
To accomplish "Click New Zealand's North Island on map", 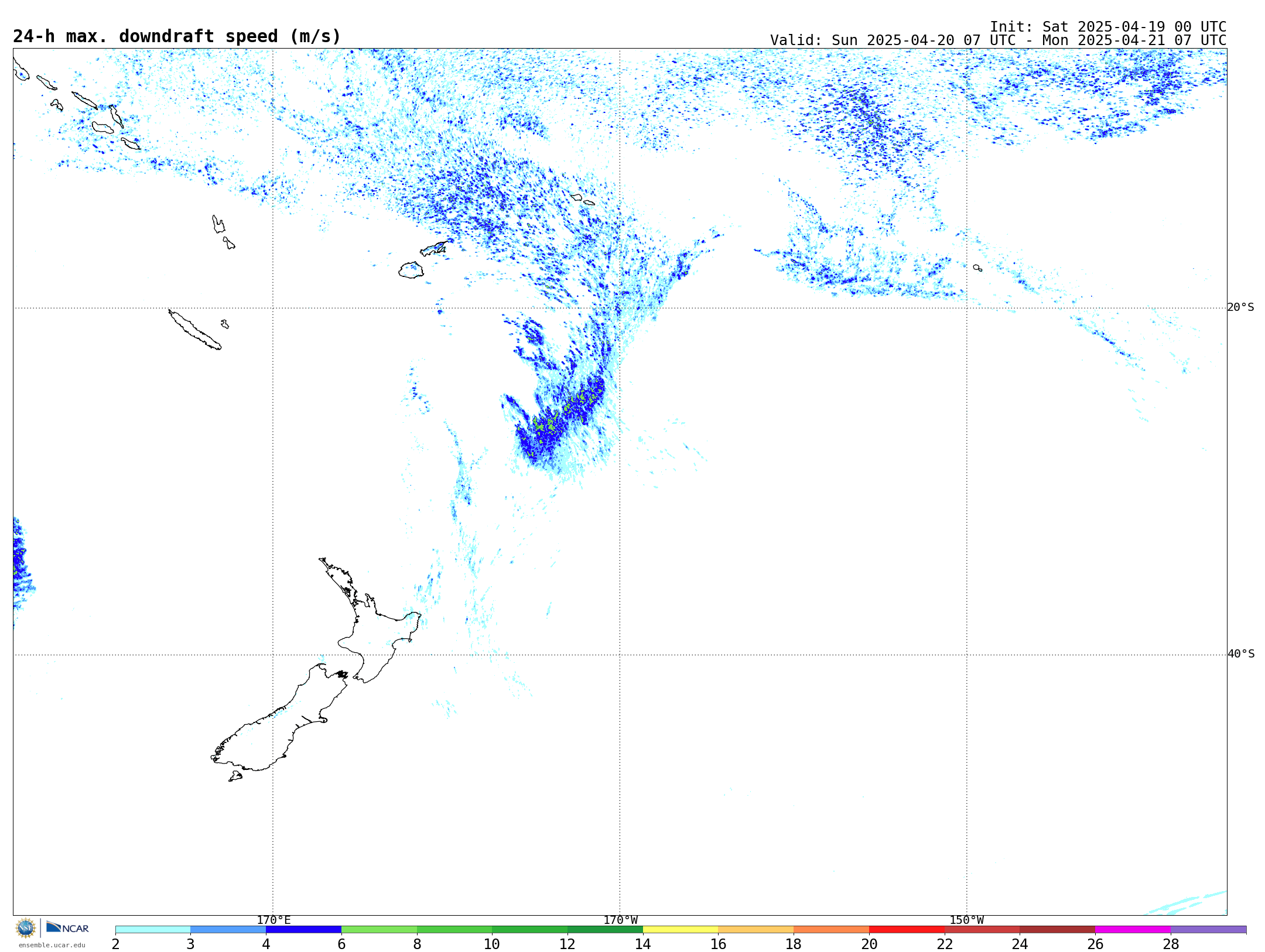I will (375, 638).
